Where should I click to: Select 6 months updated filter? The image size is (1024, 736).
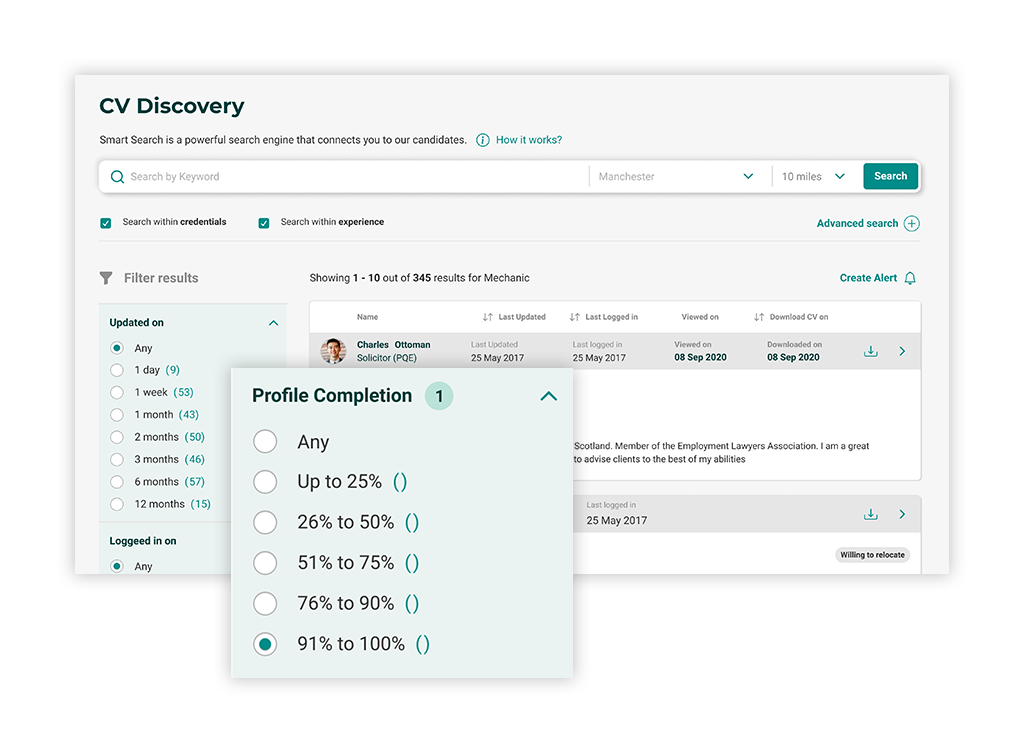click(117, 482)
